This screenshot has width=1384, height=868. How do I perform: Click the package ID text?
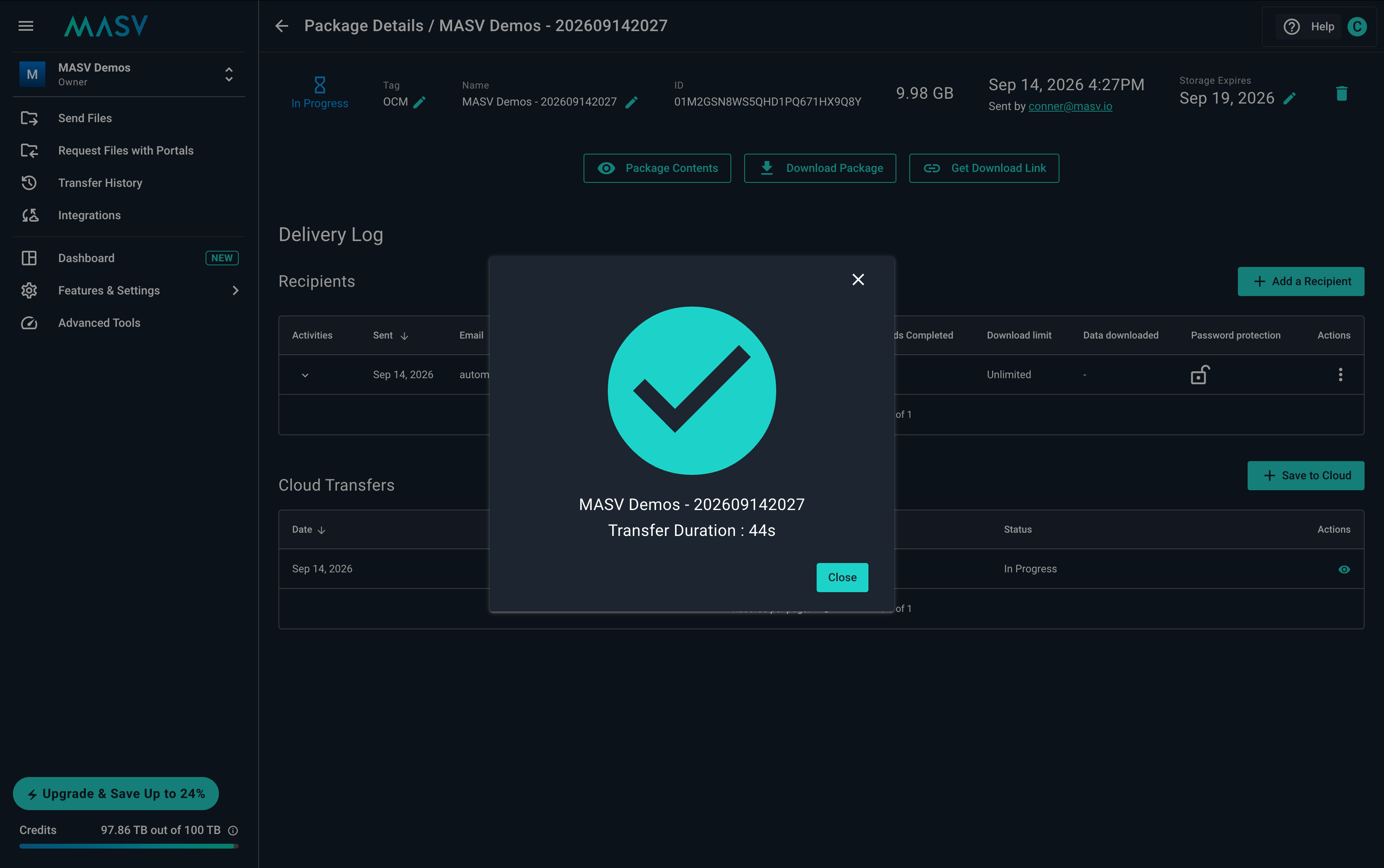767,102
